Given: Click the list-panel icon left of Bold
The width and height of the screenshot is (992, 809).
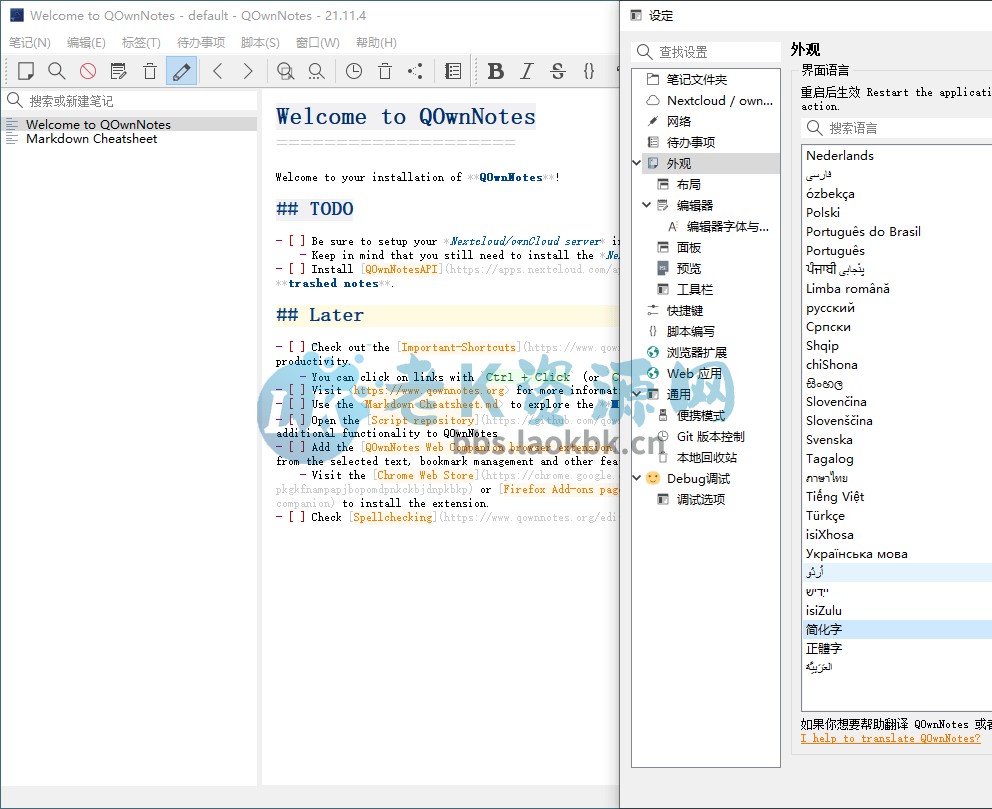Looking at the screenshot, I should (x=453, y=71).
